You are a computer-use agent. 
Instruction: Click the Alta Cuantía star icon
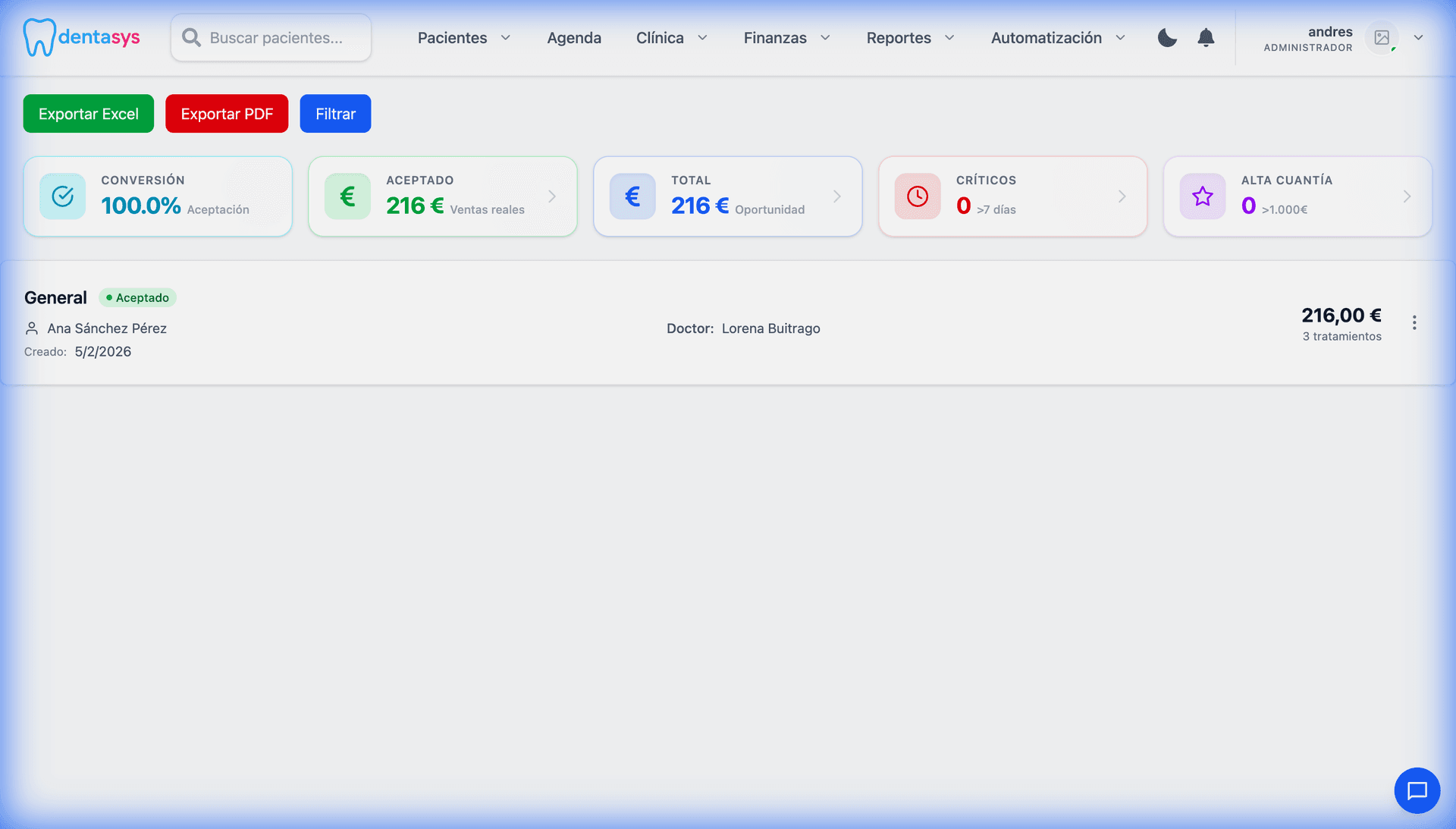pos(1203,196)
